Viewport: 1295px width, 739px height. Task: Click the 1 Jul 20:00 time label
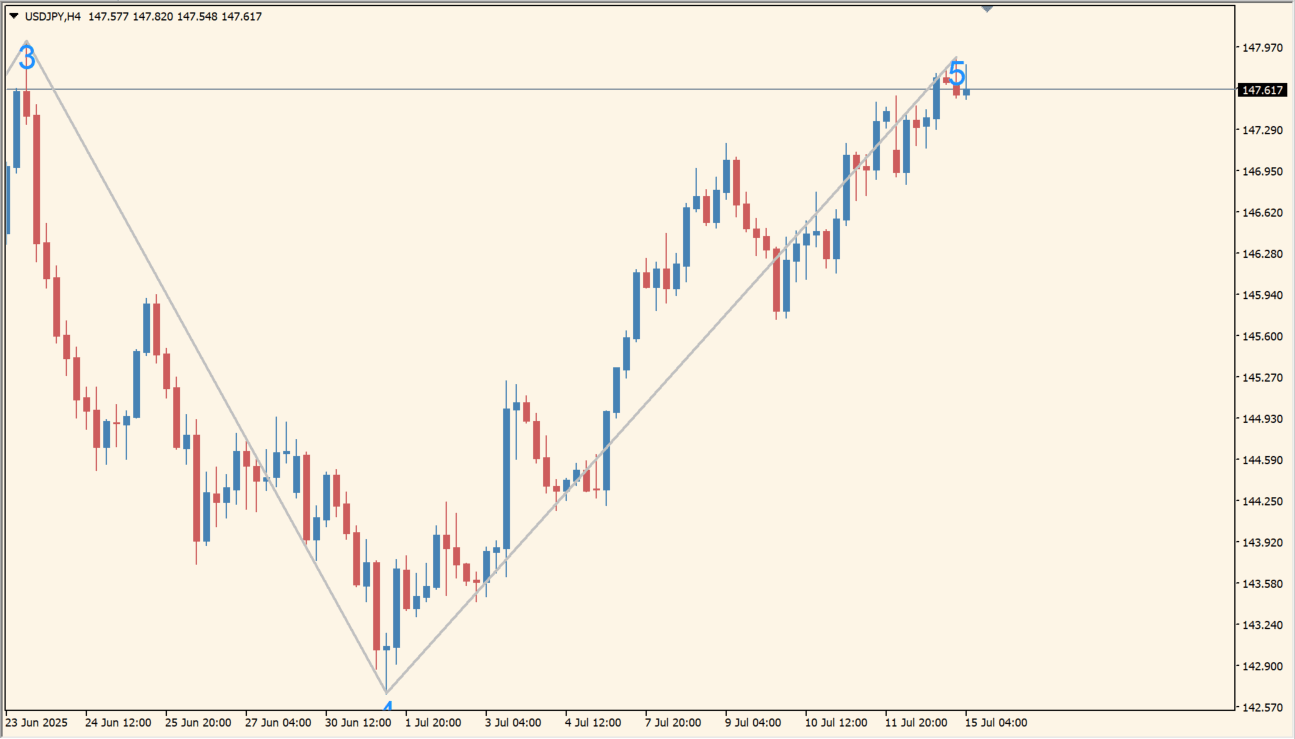[x=434, y=723]
